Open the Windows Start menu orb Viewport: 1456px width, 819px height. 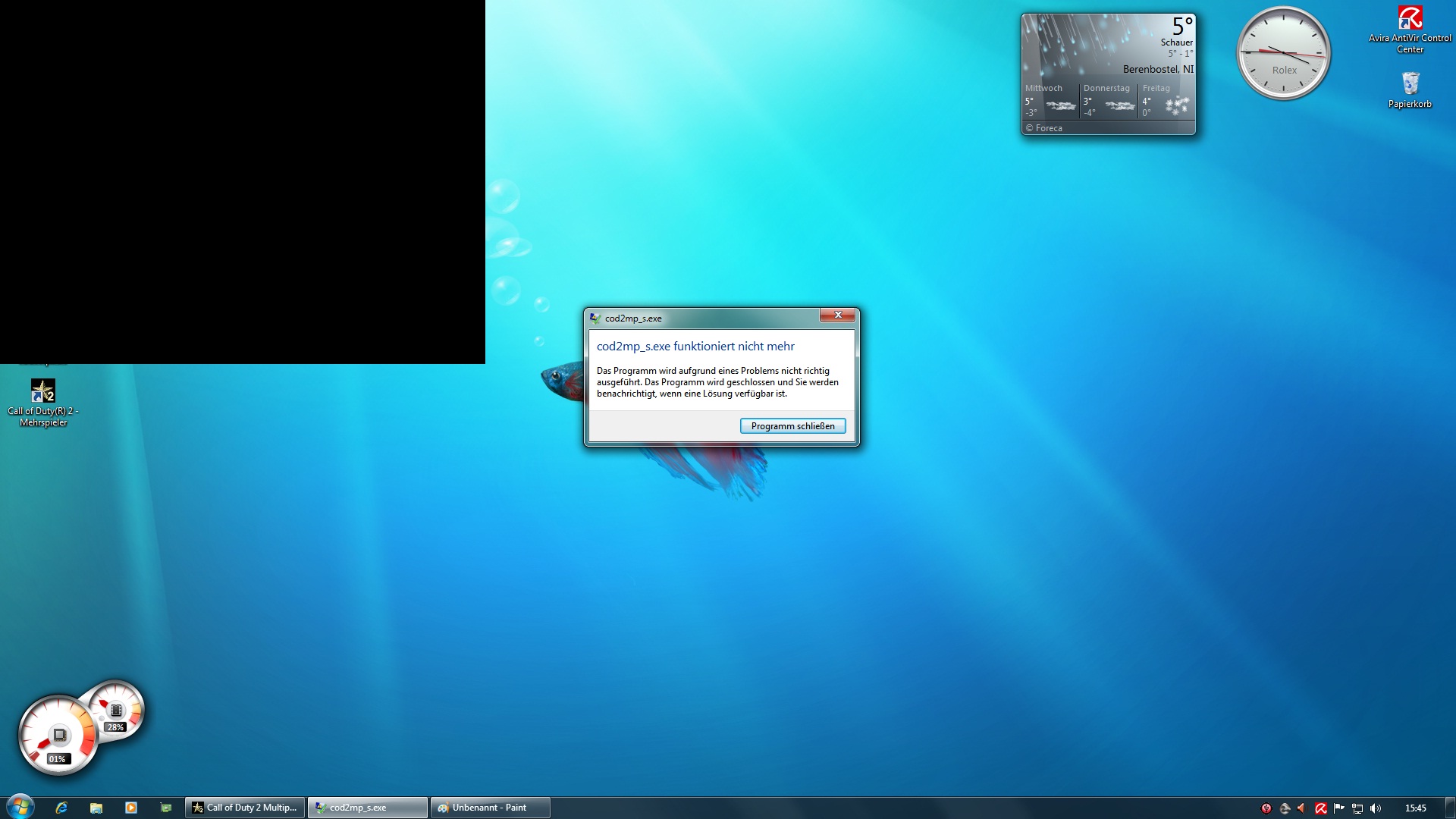pyautogui.click(x=20, y=807)
